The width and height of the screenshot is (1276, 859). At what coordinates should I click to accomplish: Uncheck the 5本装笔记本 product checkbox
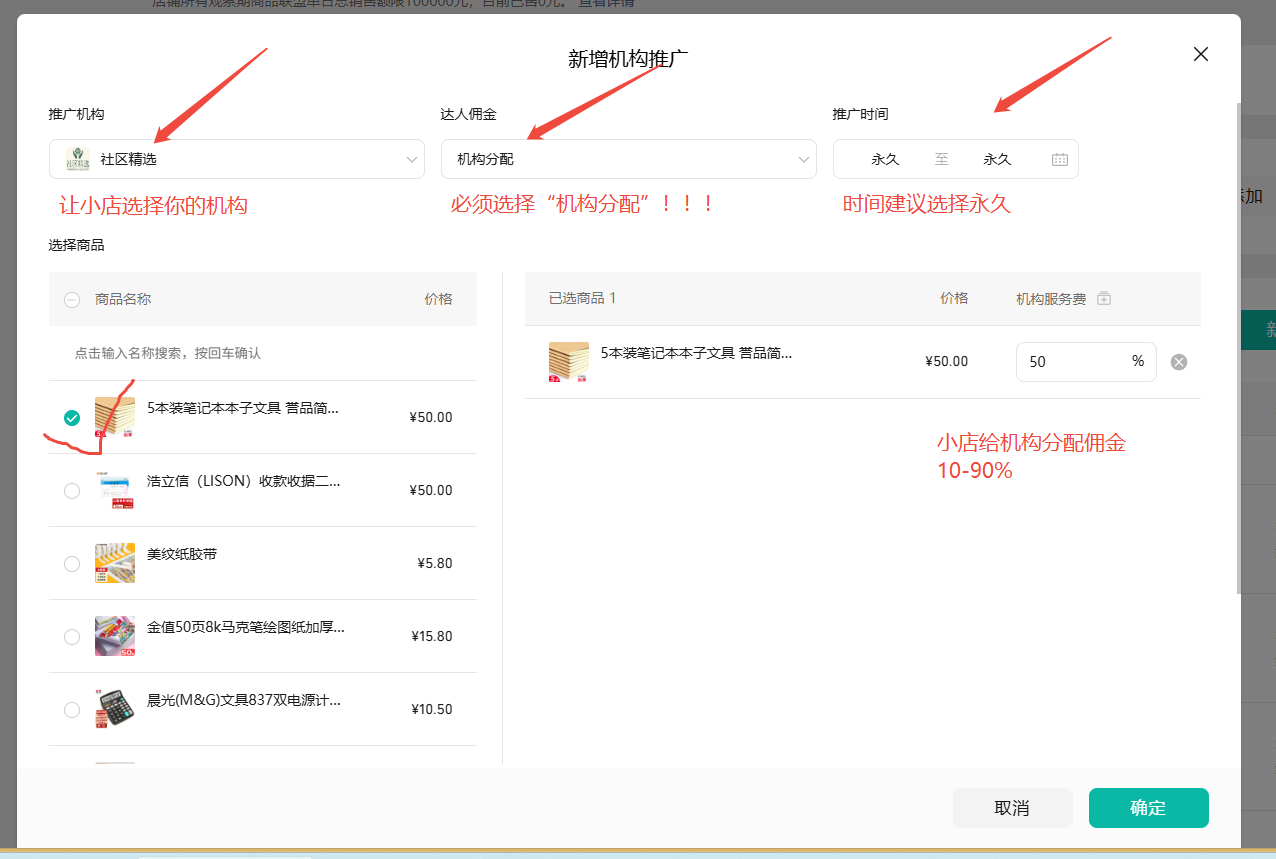coord(72,418)
